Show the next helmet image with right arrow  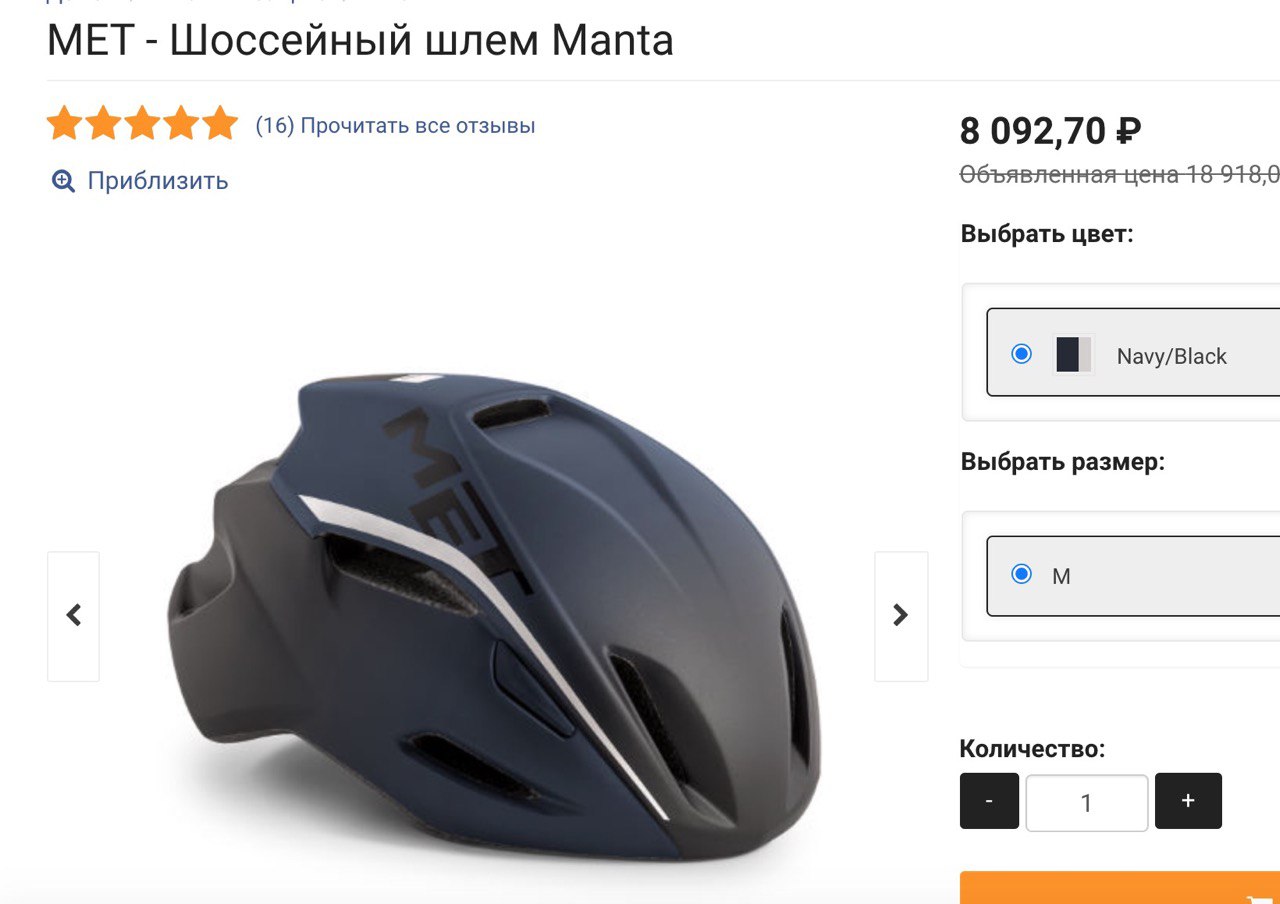(x=901, y=616)
